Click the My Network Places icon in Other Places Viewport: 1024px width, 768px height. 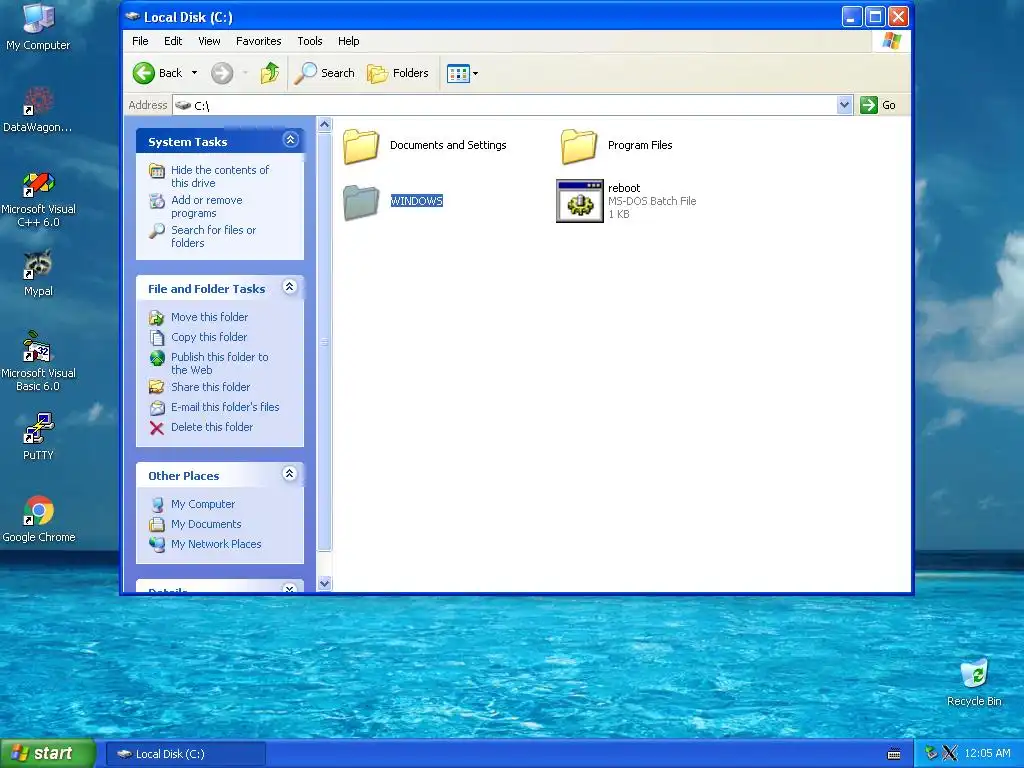157,545
